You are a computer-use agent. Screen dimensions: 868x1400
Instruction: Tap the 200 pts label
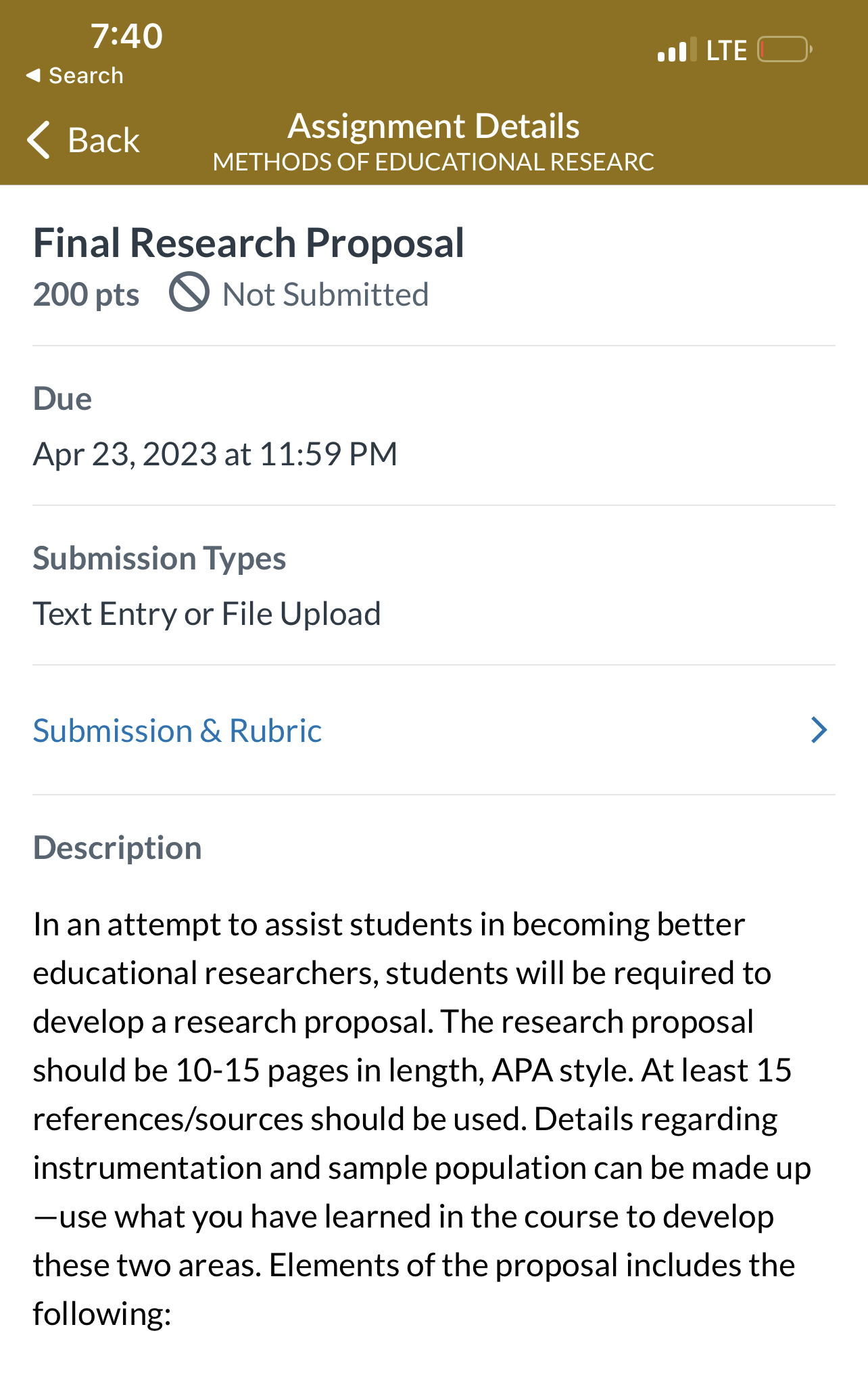click(87, 294)
